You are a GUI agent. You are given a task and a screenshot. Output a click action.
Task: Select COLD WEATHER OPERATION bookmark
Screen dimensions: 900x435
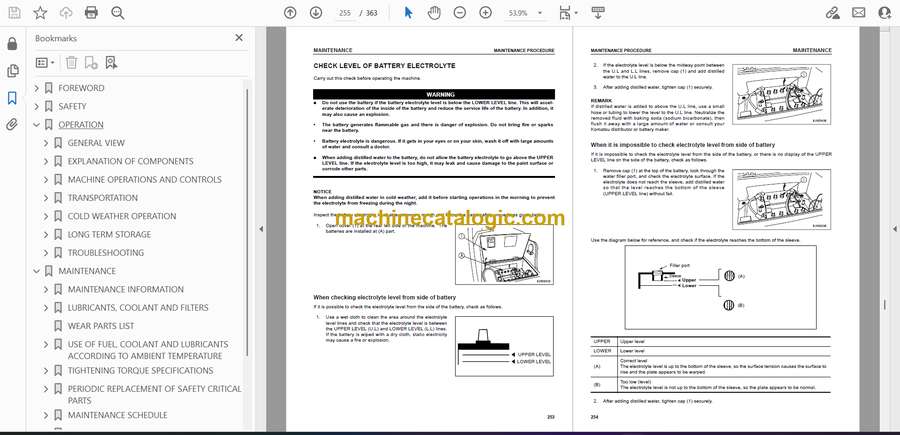[x=122, y=216]
